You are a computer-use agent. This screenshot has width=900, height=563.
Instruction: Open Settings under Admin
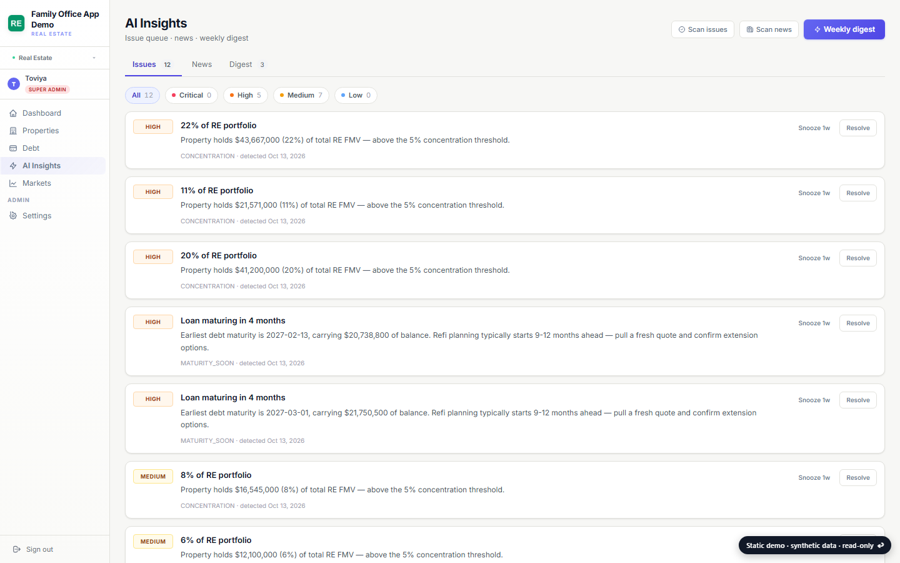pyautogui.click(x=54, y=216)
